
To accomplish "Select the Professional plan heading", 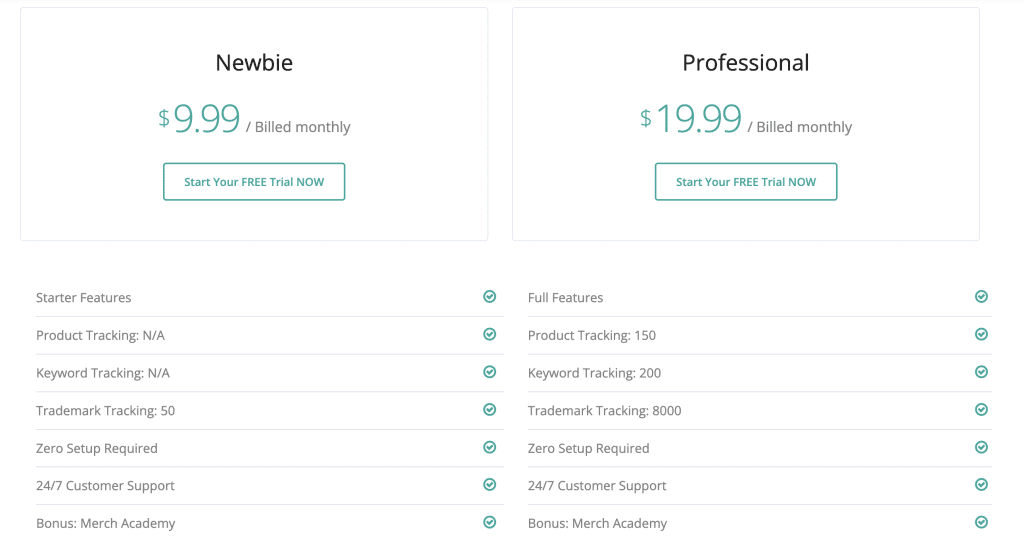I will coord(746,63).
